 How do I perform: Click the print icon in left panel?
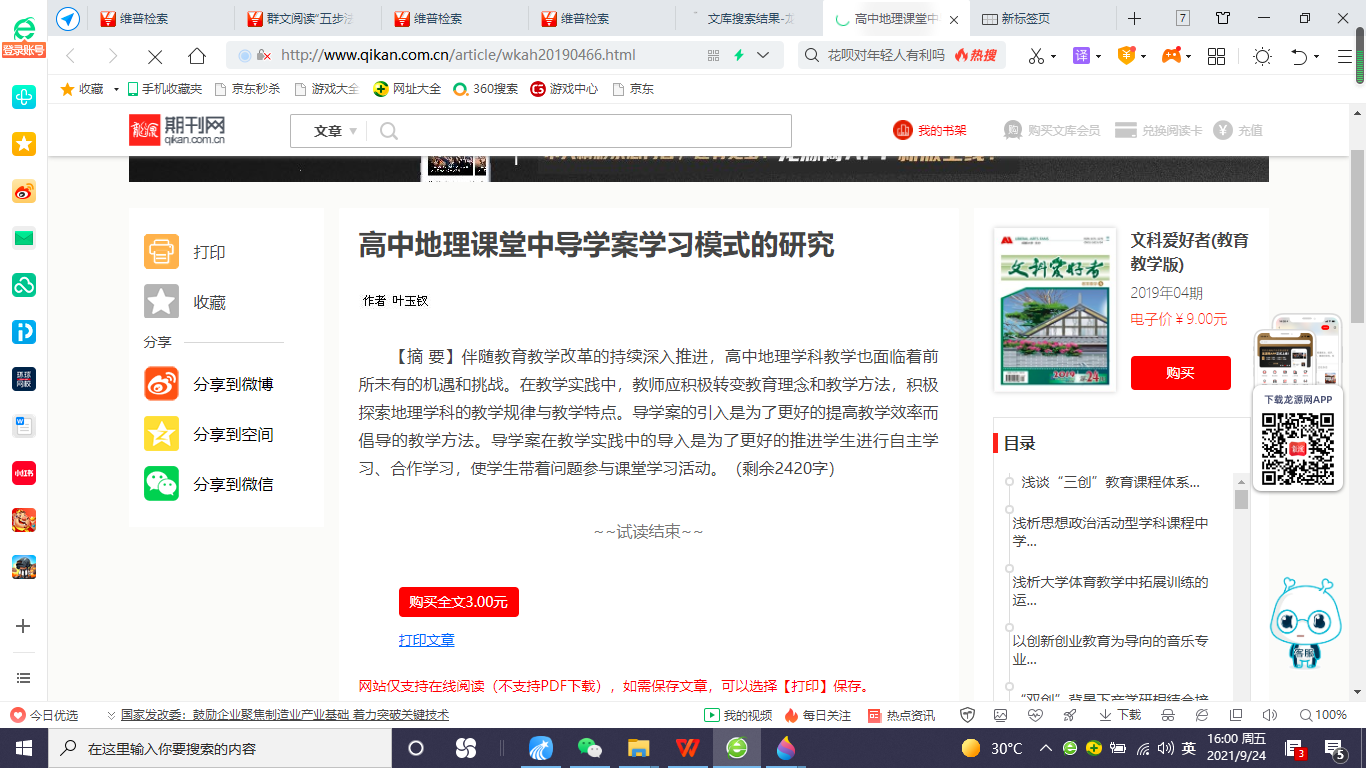pyautogui.click(x=161, y=252)
